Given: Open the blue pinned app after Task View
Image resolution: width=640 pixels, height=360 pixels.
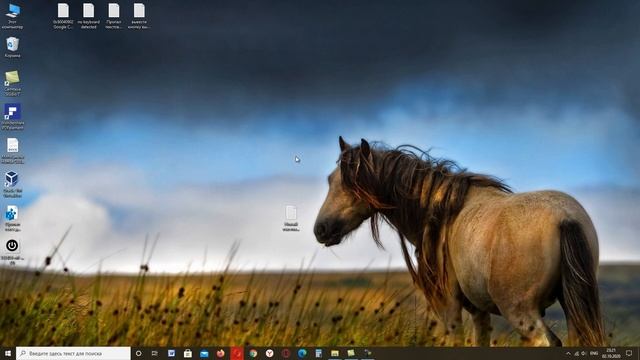Looking at the screenshot, I should pos(171,353).
